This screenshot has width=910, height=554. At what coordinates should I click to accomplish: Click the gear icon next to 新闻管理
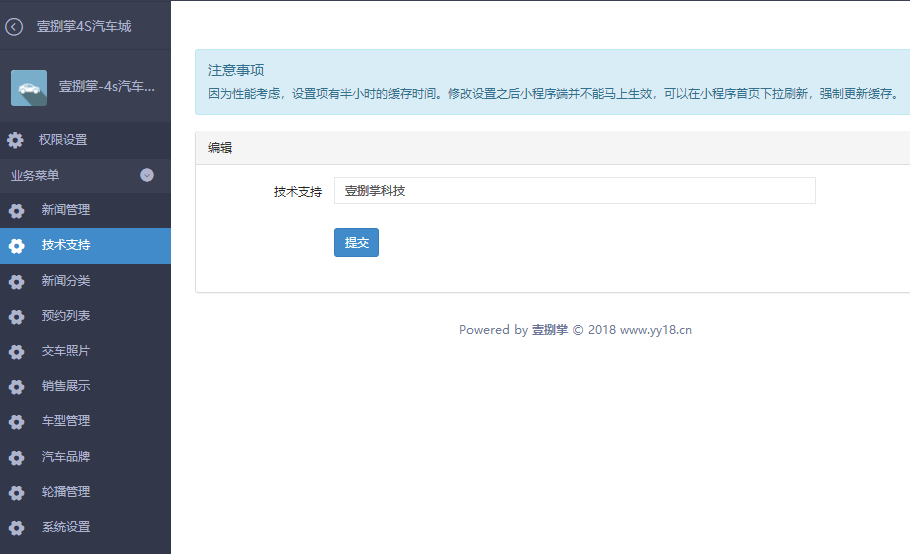tap(16, 211)
